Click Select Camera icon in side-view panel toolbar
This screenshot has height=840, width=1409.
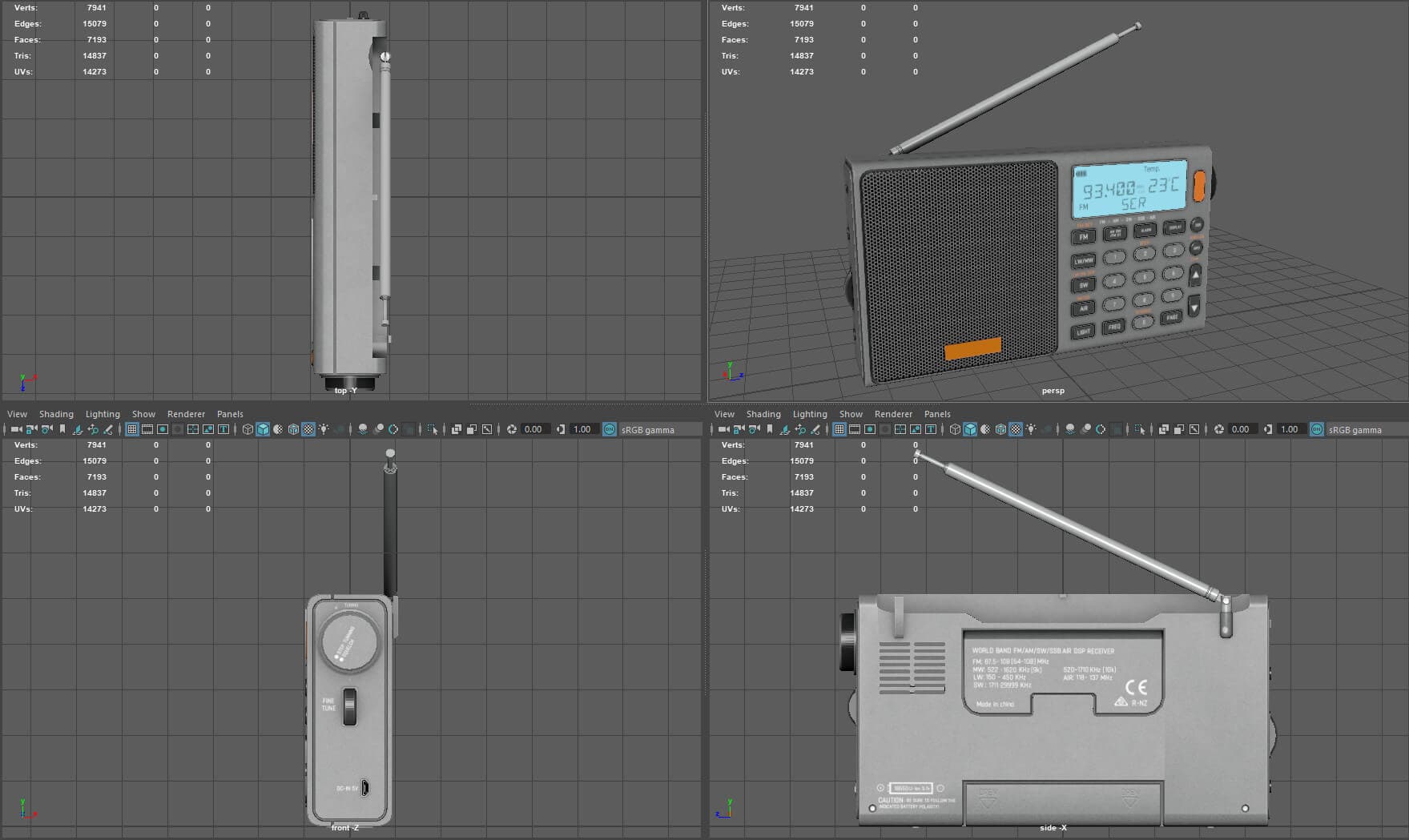(723, 429)
